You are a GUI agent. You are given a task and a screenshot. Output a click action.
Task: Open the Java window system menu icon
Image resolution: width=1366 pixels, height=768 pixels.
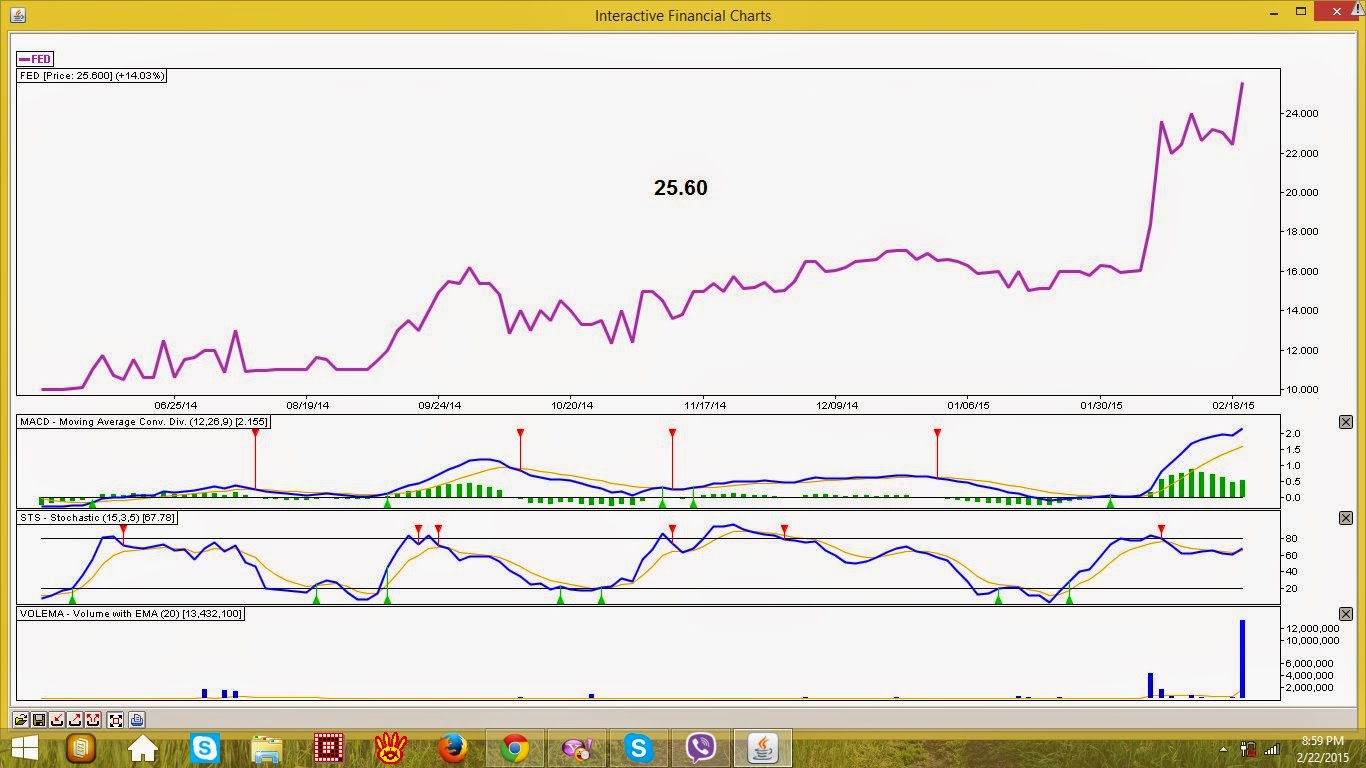[18, 15]
